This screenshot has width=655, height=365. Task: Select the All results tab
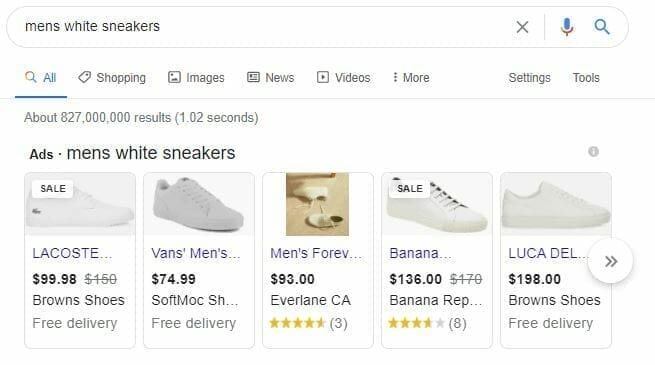[x=41, y=78]
